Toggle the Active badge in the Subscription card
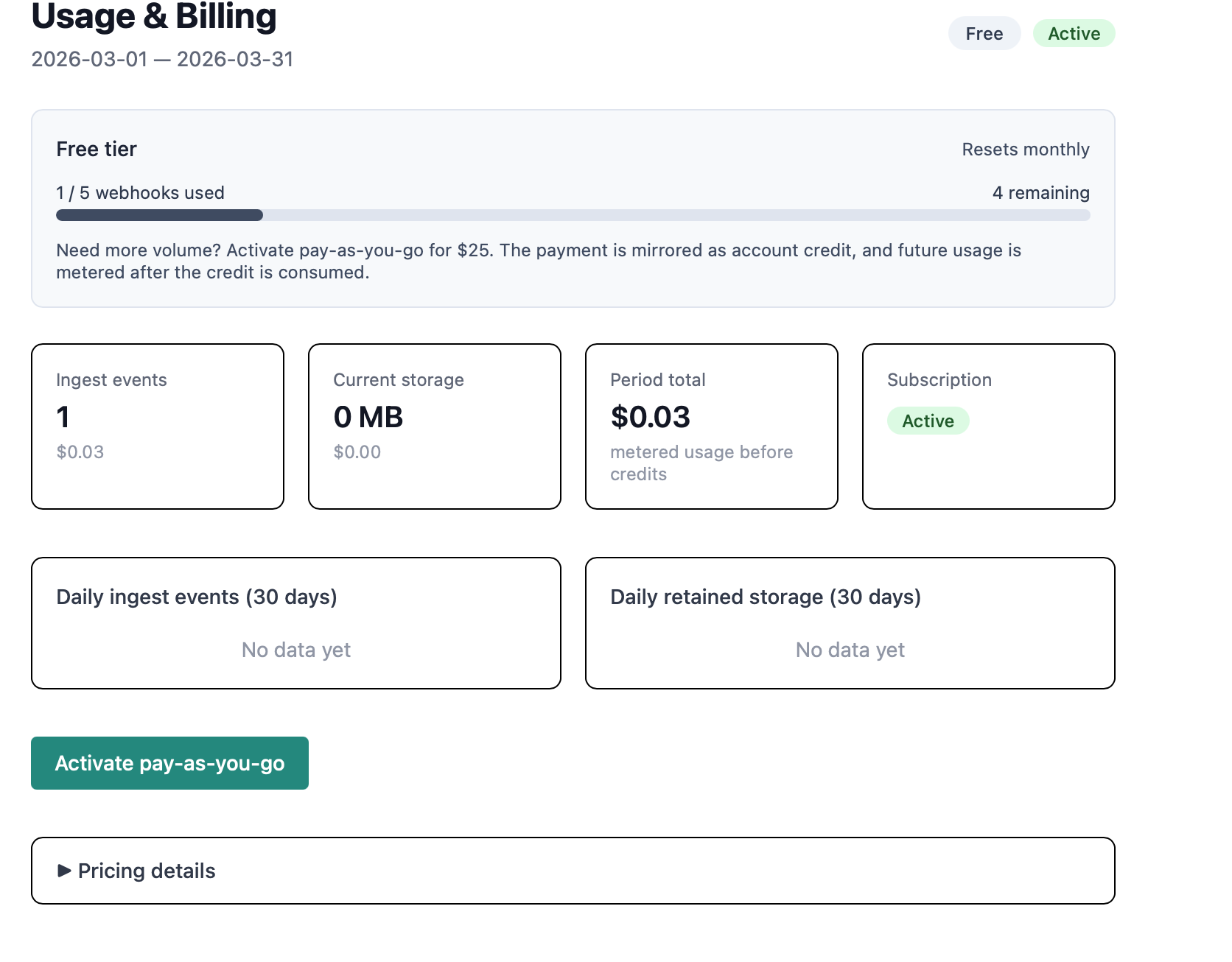 point(928,421)
